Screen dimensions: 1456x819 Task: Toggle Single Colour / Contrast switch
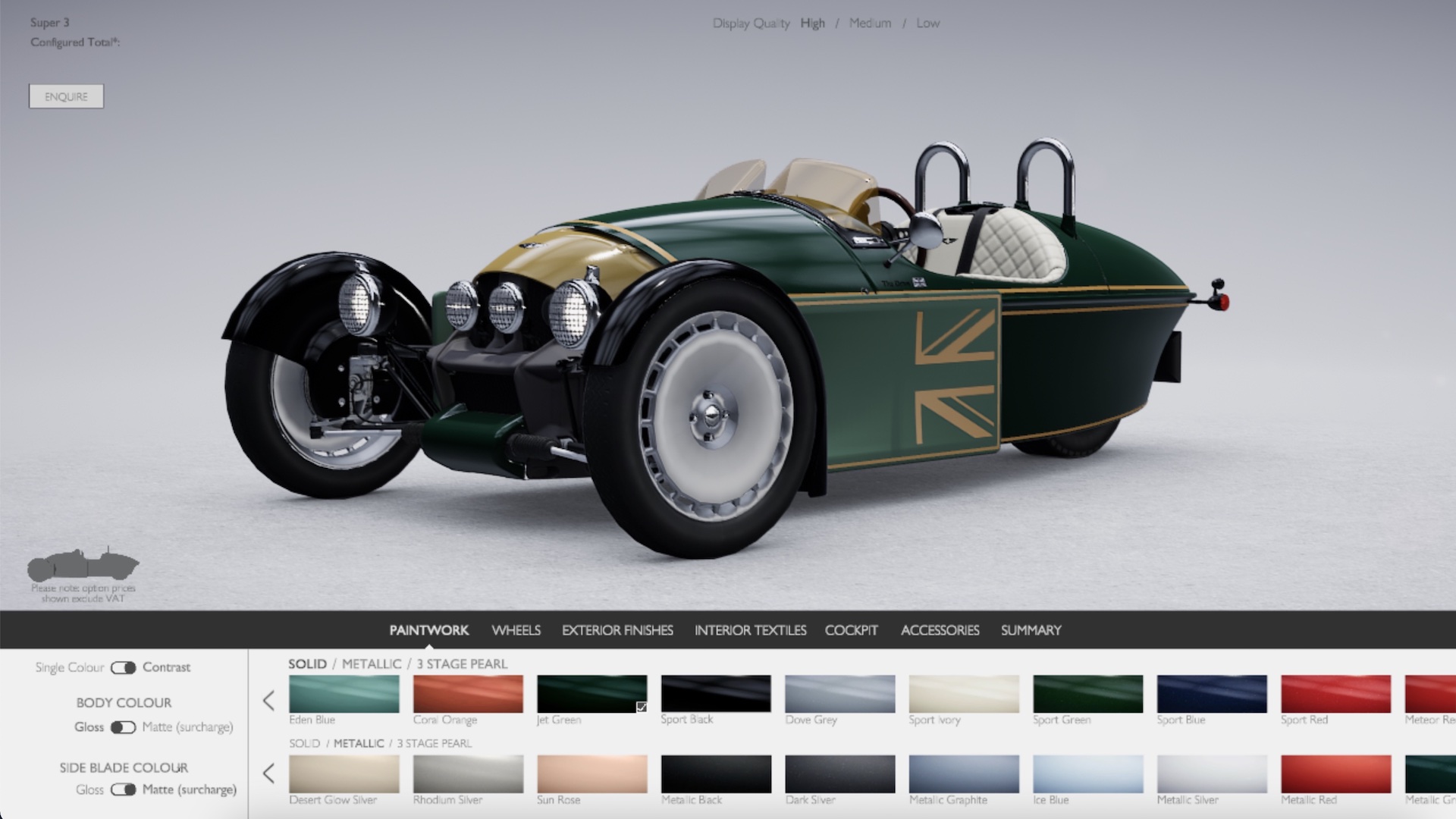(123, 667)
